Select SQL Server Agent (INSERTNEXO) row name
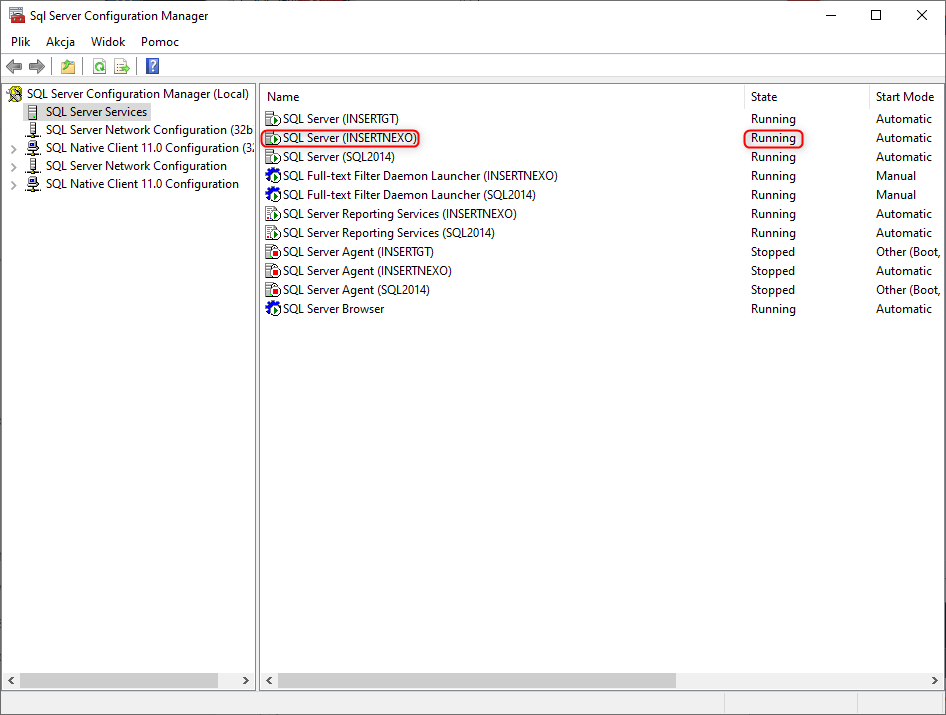The image size is (946, 715). coord(367,271)
